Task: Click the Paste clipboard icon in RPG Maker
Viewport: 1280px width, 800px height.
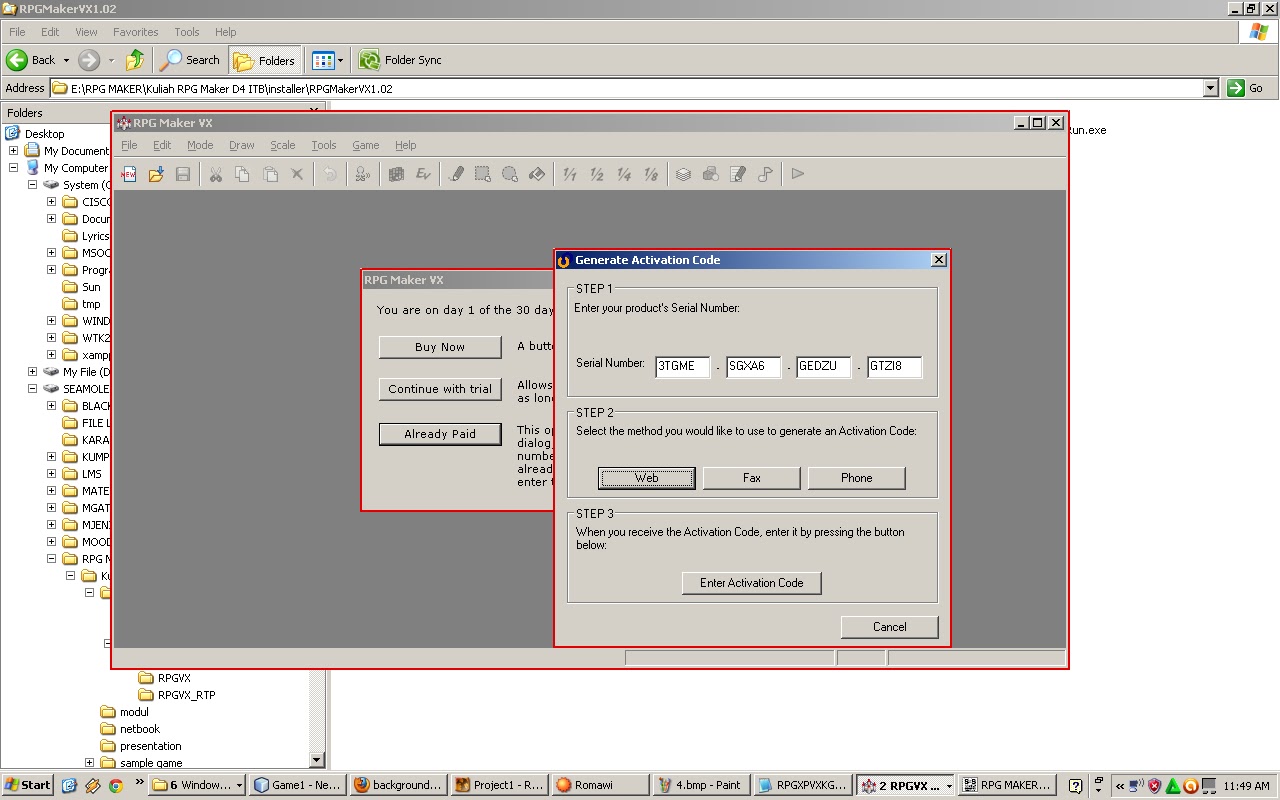Action: pyautogui.click(x=270, y=174)
